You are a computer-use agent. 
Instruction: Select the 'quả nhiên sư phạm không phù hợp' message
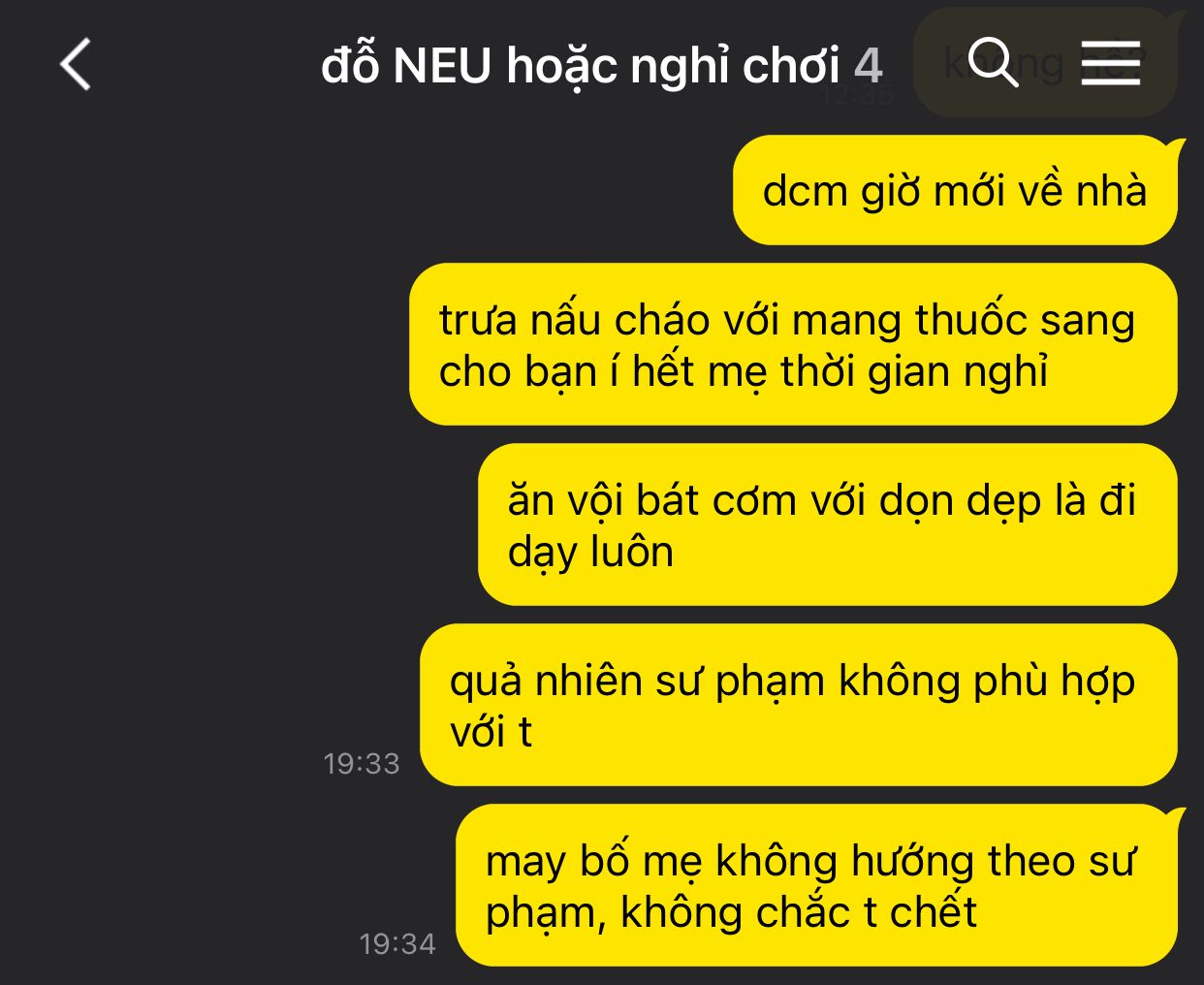point(799,705)
